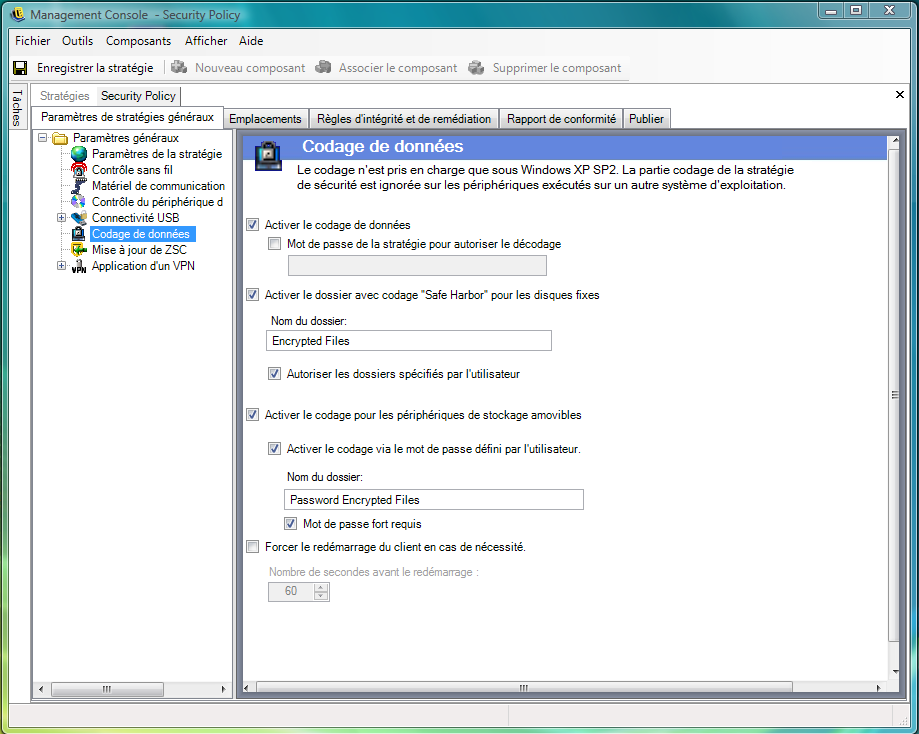Open the Emplacements tab
The width and height of the screenshot is (919, 734).
coord(265,118)
